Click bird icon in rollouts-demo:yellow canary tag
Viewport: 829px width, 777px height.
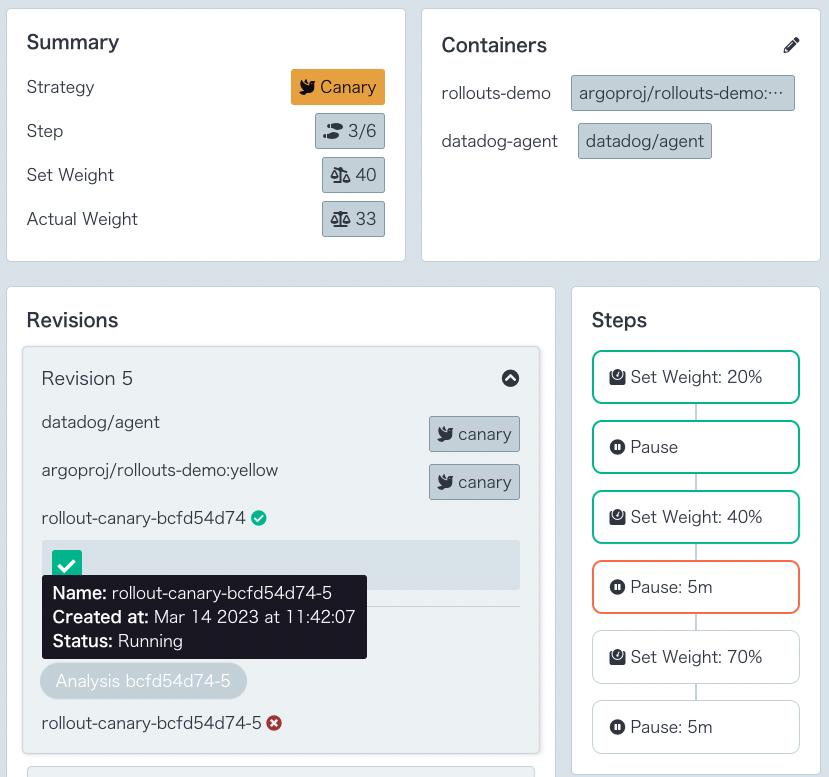click(x=445, y=482)
